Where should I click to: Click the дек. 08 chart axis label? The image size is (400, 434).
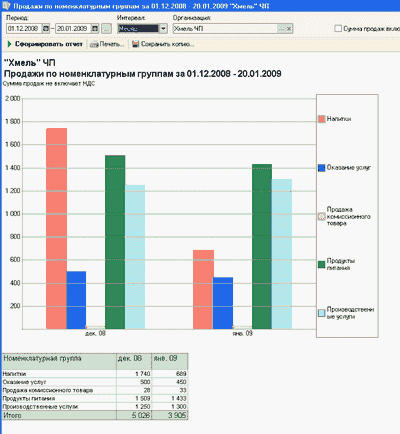[95, 333]
